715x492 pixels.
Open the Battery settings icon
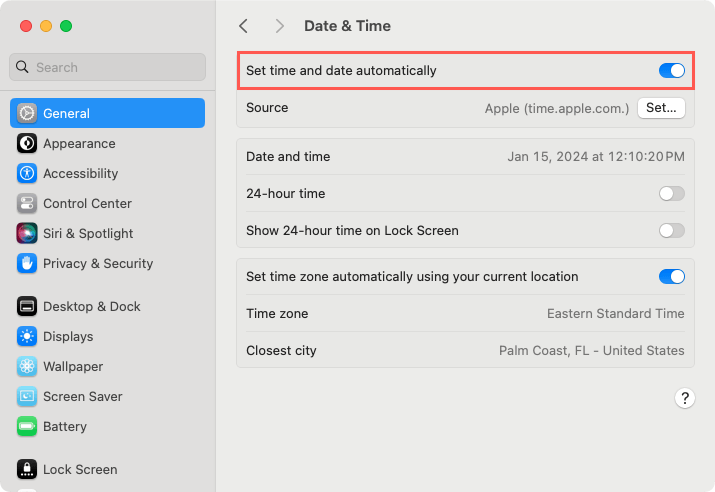(x=27, y=426)
